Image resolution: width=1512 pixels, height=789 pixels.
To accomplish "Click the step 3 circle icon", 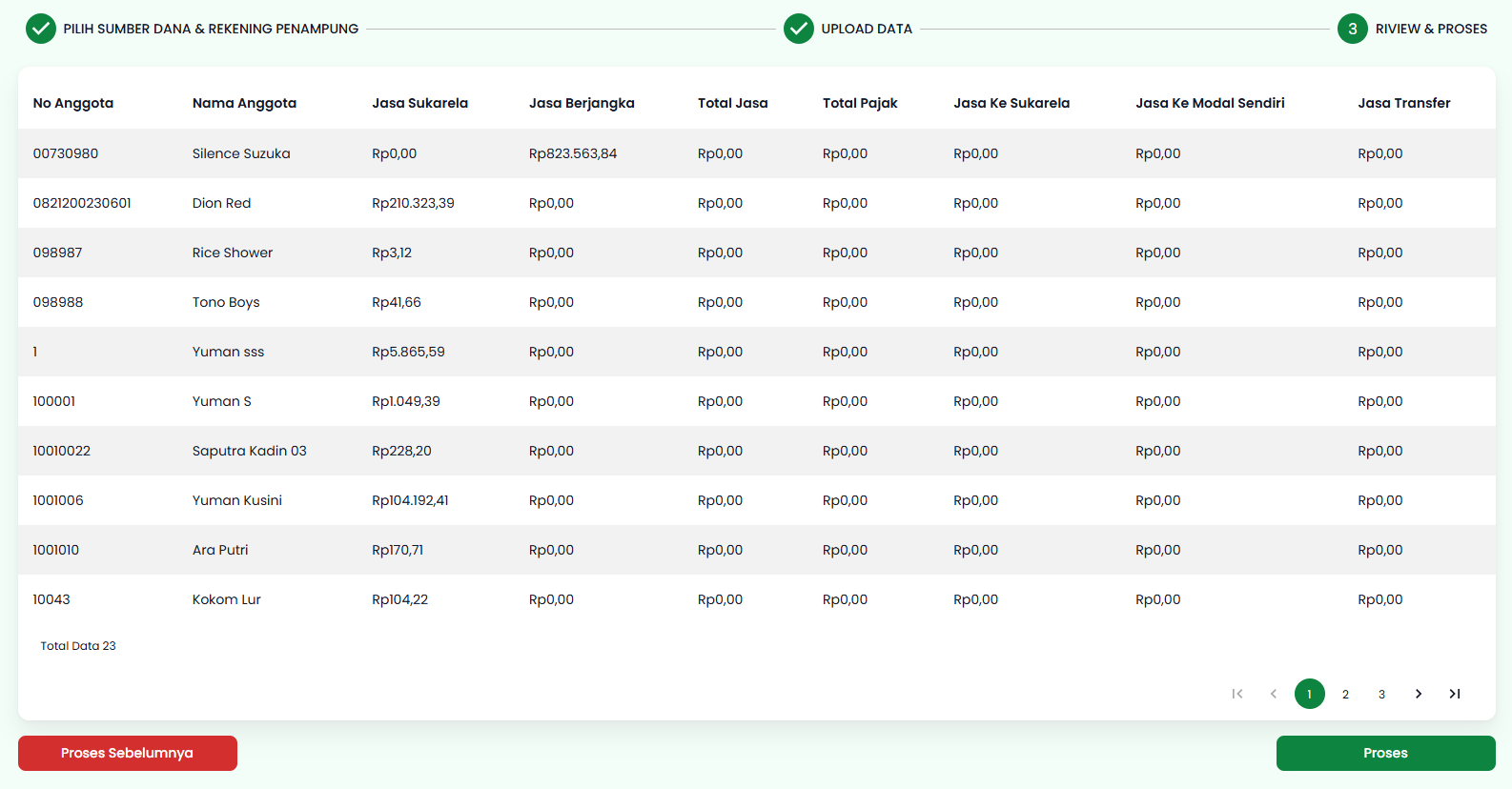I will point(1352,30).
